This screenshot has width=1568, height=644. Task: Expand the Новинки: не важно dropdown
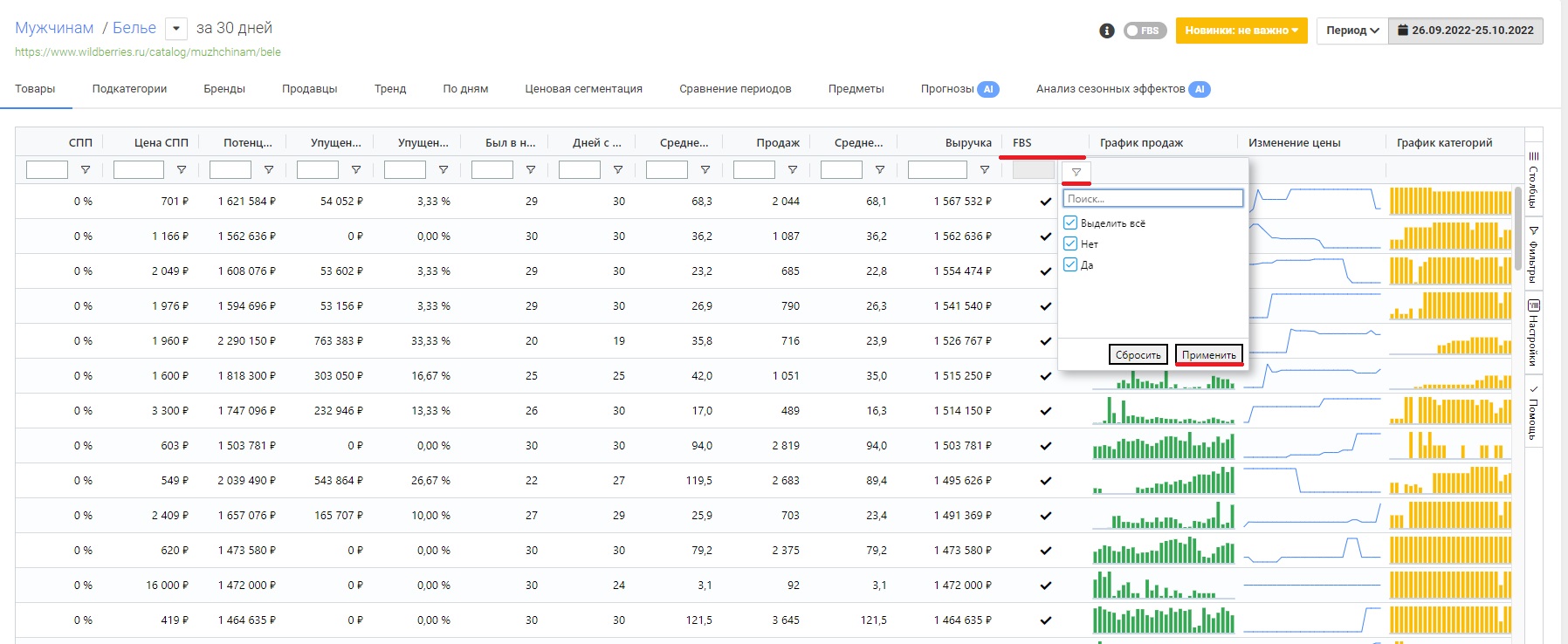(x=1241, y=31)
